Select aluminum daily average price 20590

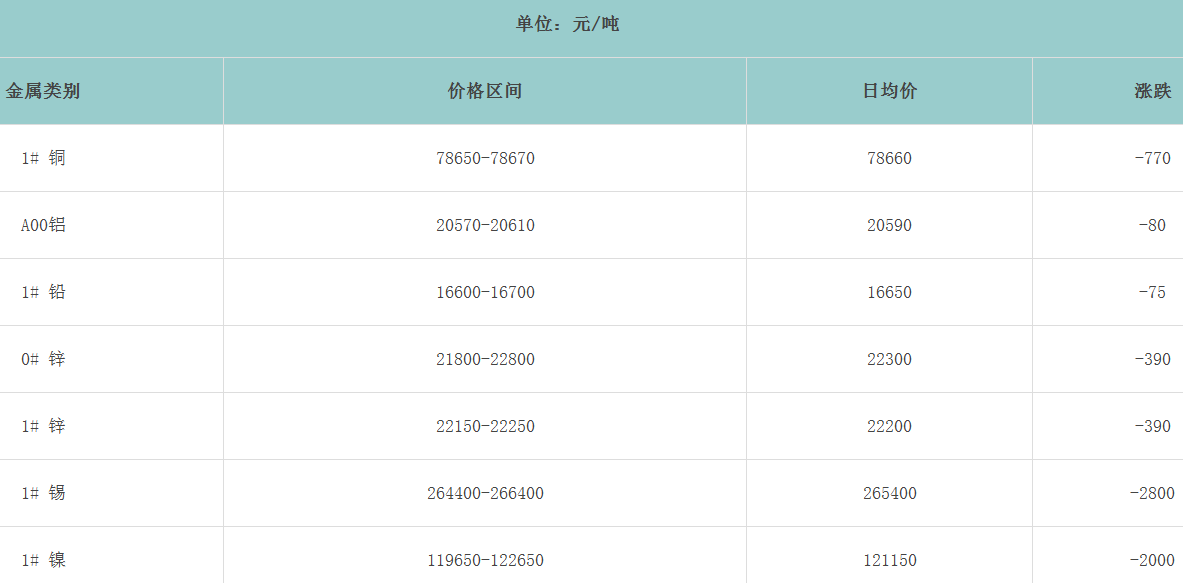[x=889, y=225]
